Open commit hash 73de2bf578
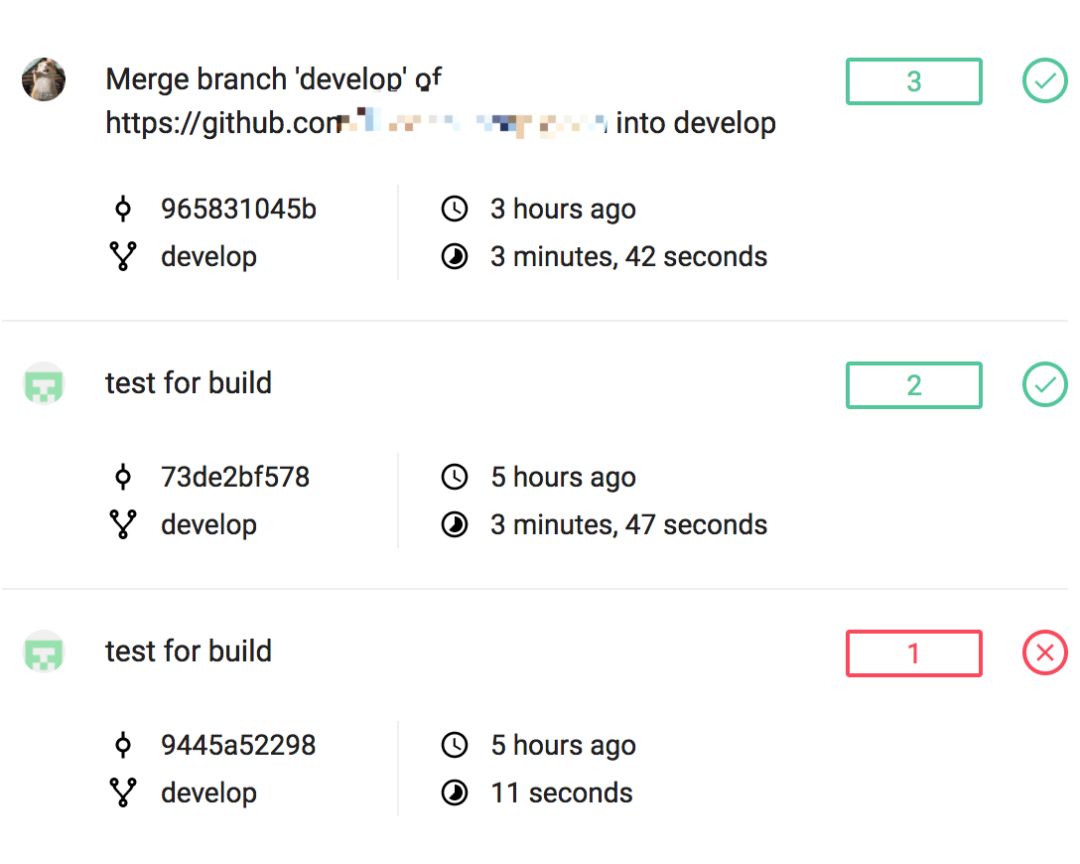Screen dimensions: 1080x864 click(235, 477)
